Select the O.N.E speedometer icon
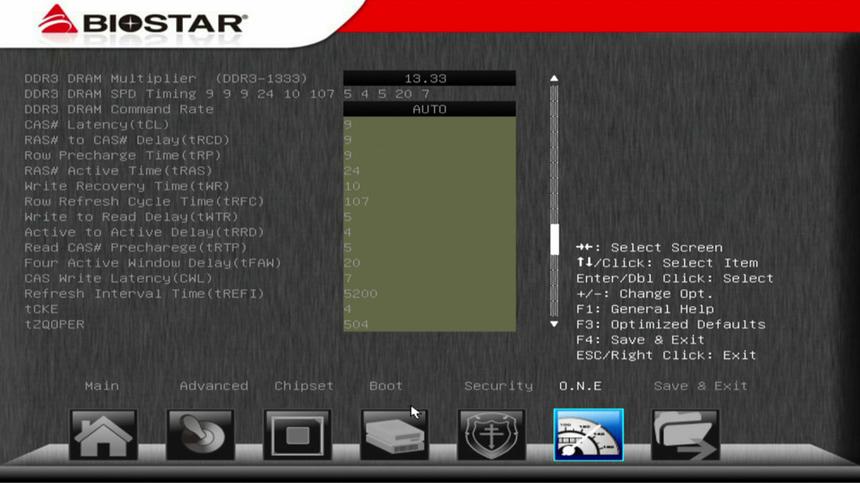860x483 pixels. pos(589,435)
